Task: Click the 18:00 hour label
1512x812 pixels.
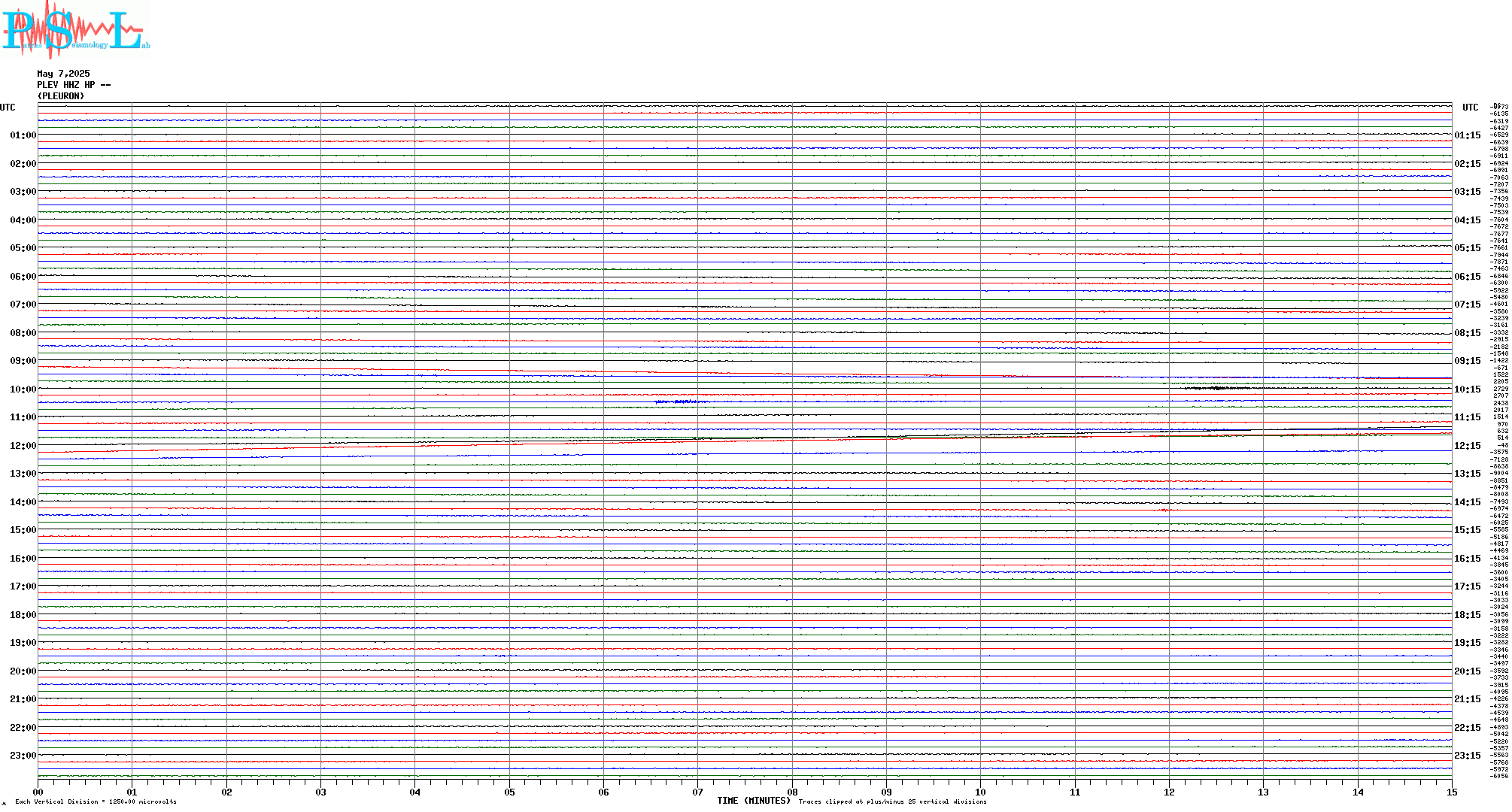Action: click(x=23, y=615)
